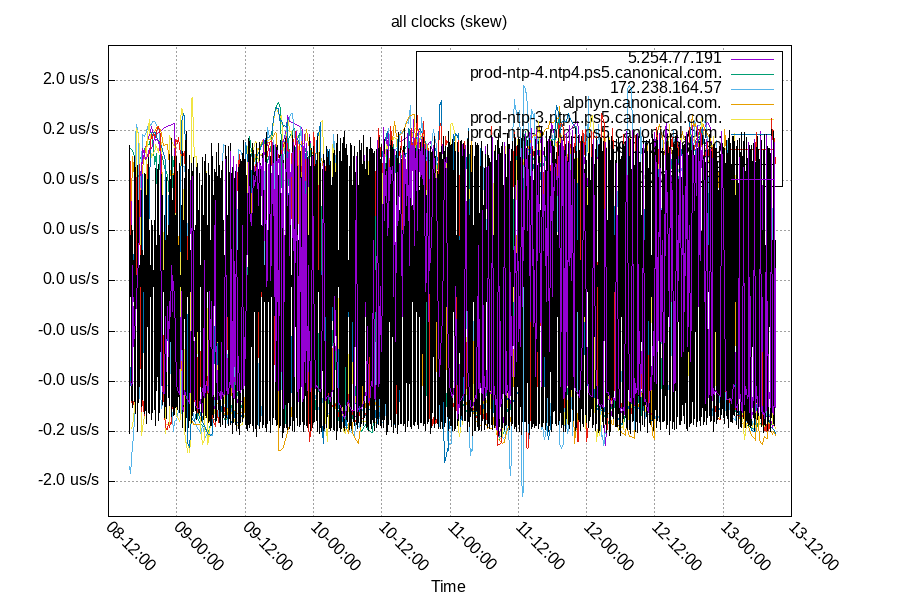Click the "12-12:00" time tick label
The height and width of the screenshot is (600, 900).
pyautogui.click(x=677, y=546)
